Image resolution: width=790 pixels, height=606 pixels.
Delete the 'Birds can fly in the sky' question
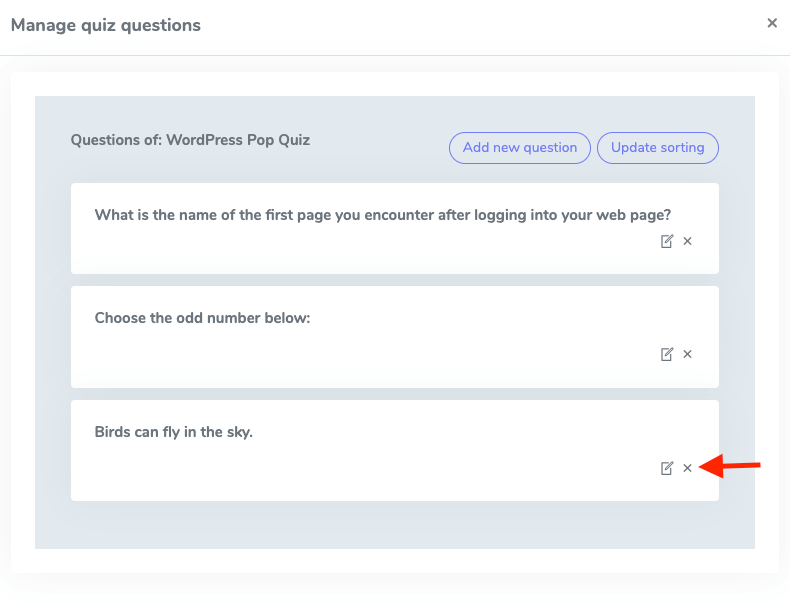688,468
